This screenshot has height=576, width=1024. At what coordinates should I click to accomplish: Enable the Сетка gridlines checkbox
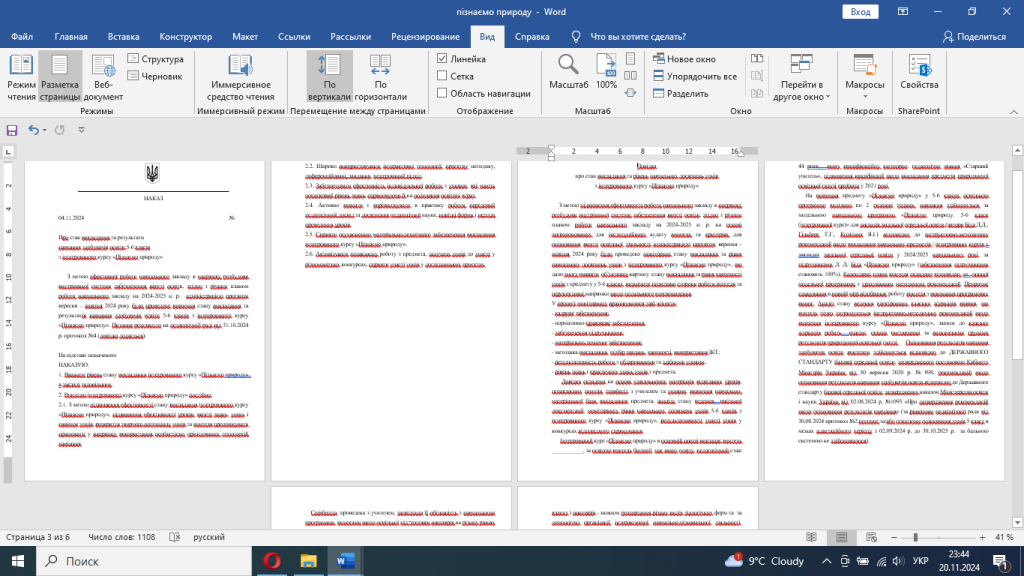point(443,76)
